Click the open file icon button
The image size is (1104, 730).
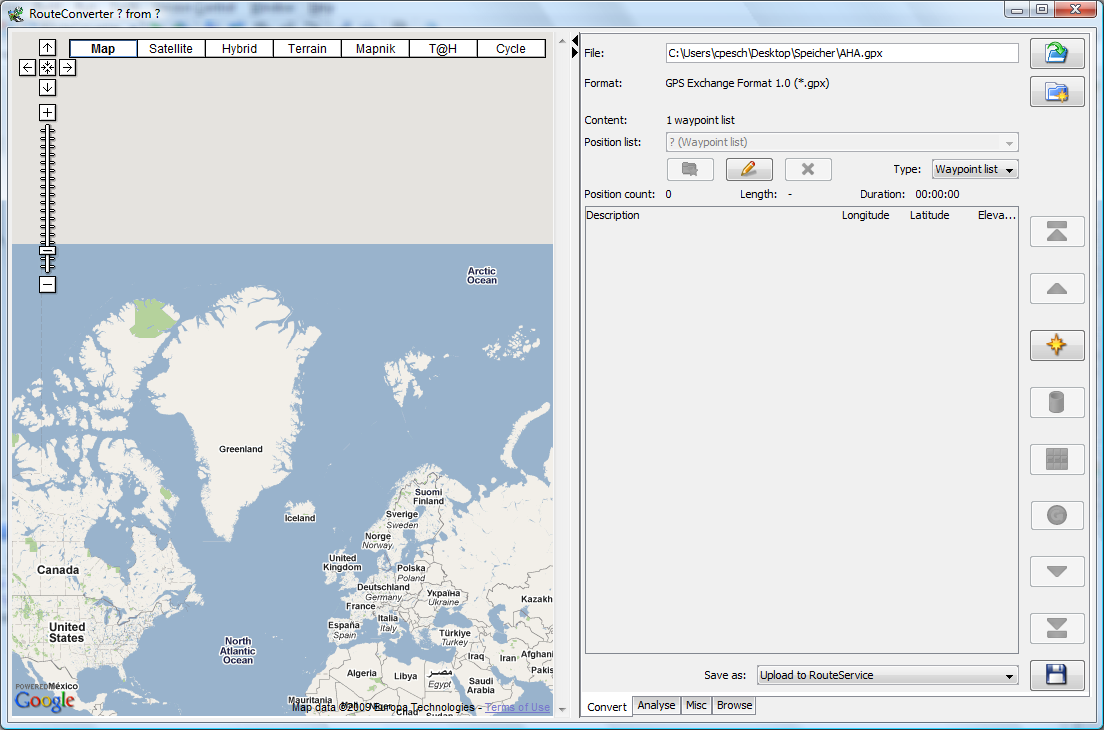(1057, 54)
